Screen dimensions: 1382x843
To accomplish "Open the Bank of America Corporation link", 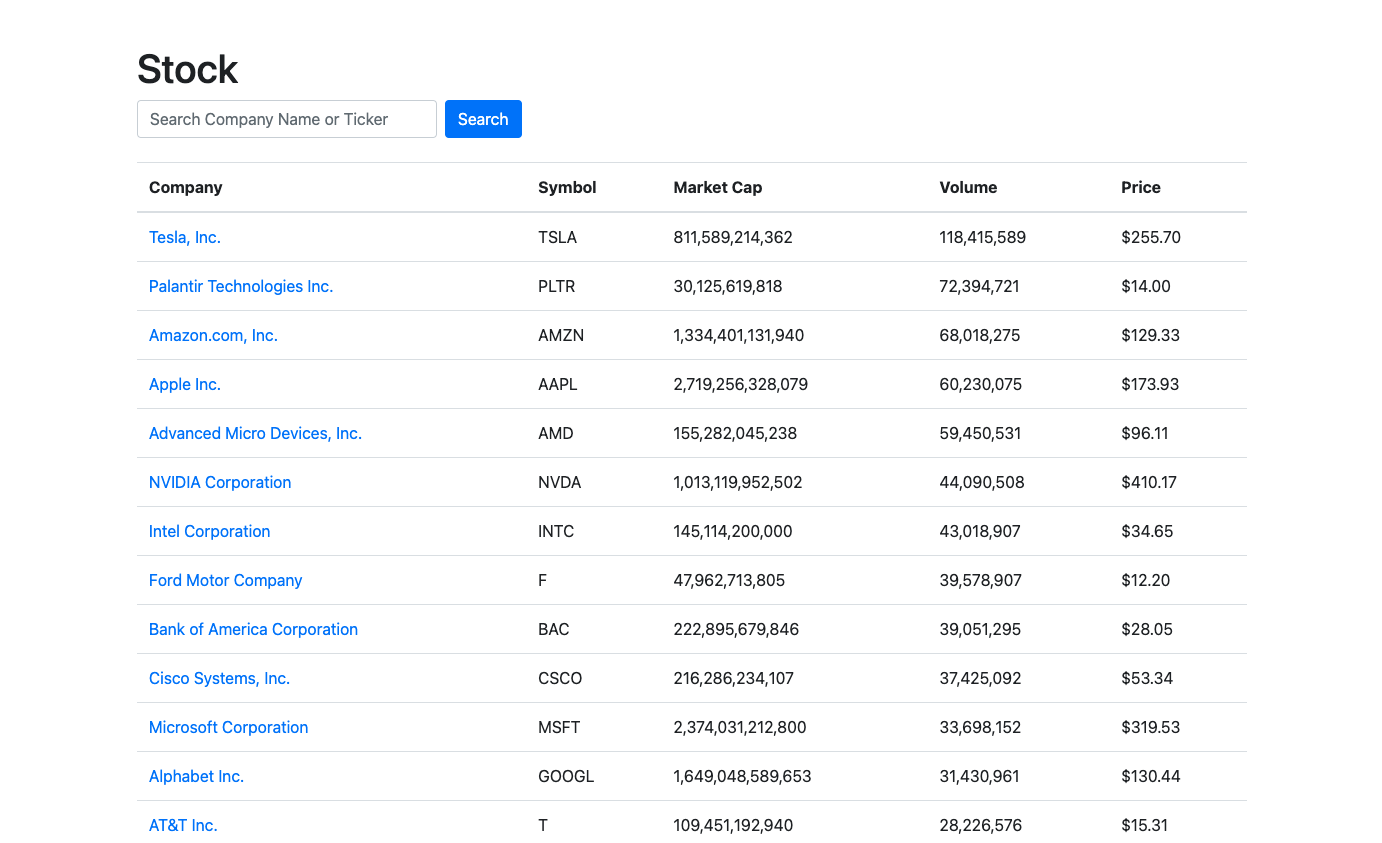I will pos(253,629).
